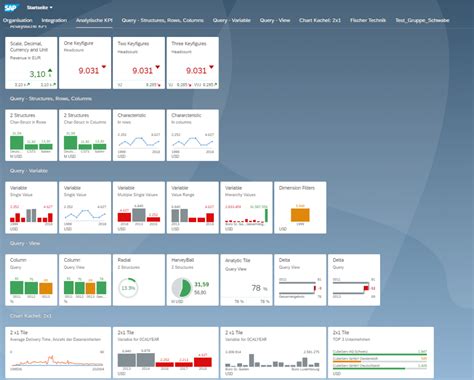The image size is (474, 380).
Task: Open the Radial 2 Structures tile
Action: [139, 280]
